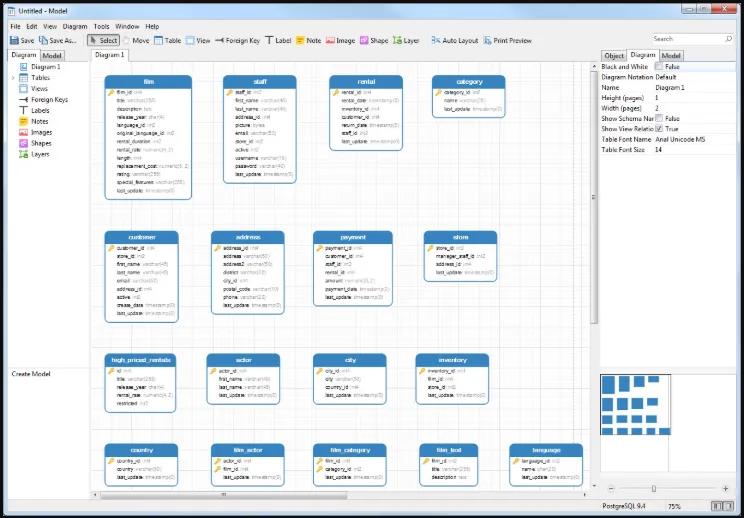This screenshot has width=744, height=518.
Task: Select the Layer tool
Action: pyautogui.click(x=406, y=40)
